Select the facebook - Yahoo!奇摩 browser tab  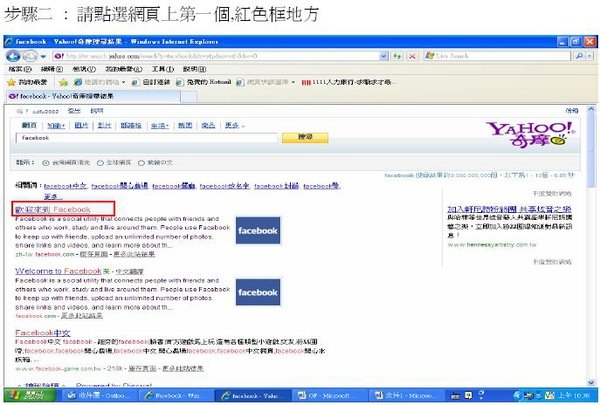[93, 96]
